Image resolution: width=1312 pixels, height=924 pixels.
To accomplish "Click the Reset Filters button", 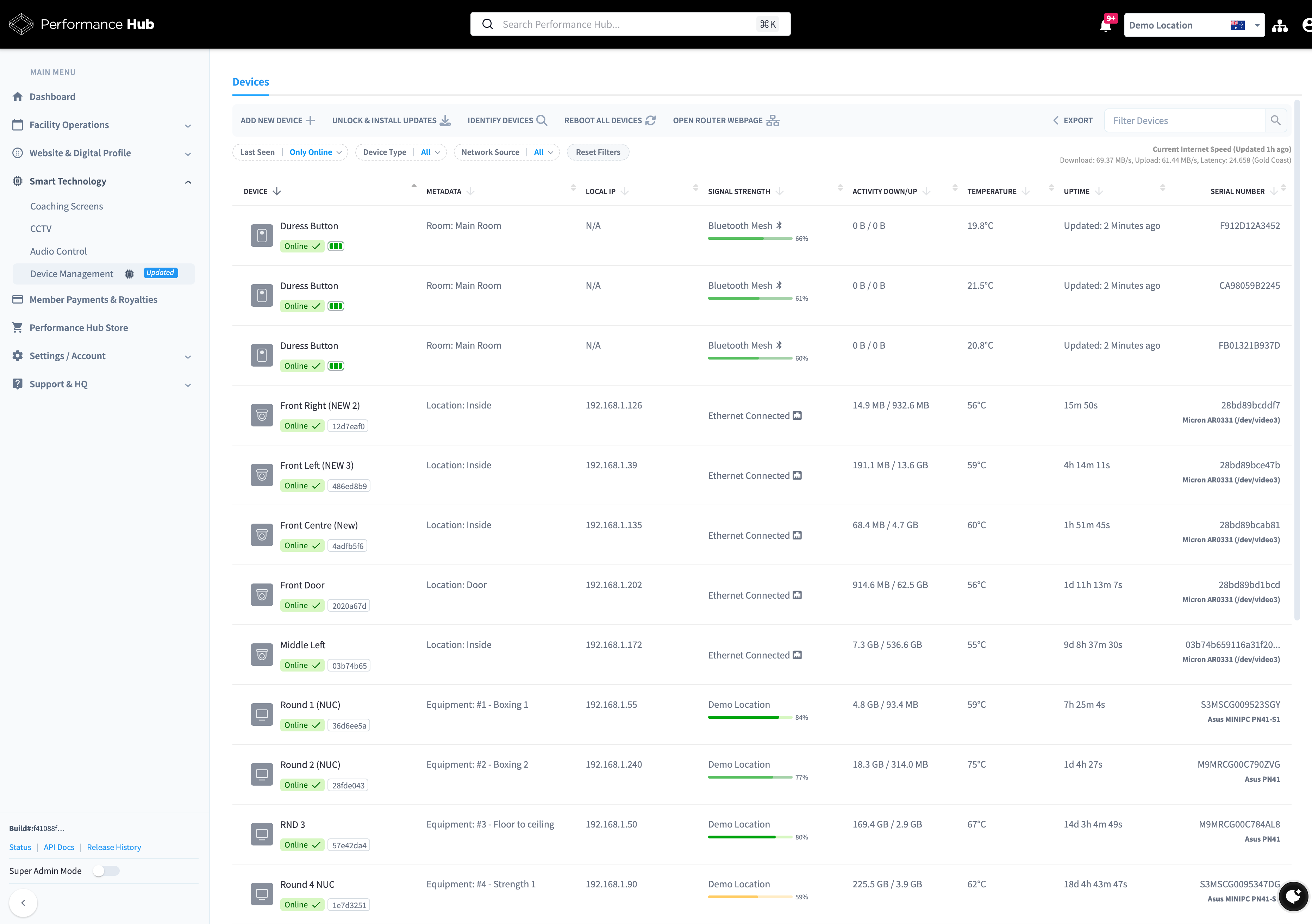I will pos(598,152).
